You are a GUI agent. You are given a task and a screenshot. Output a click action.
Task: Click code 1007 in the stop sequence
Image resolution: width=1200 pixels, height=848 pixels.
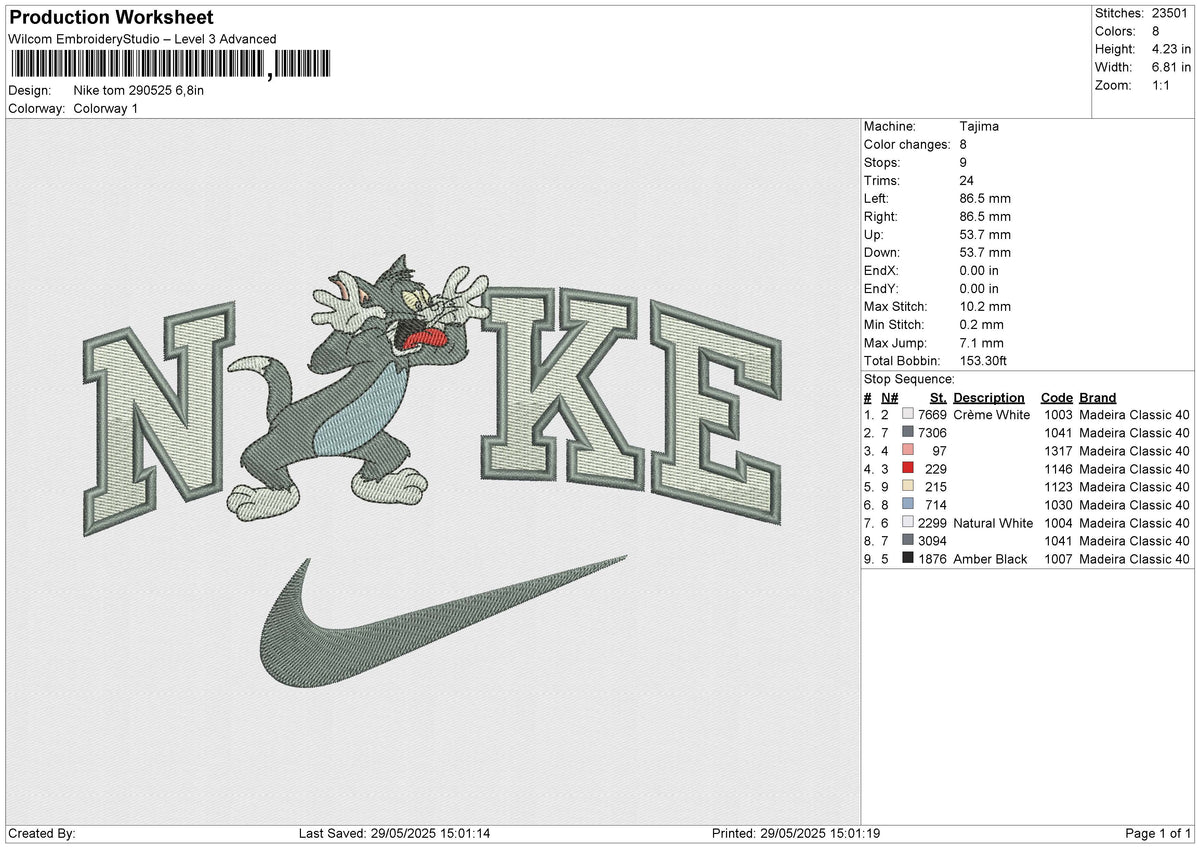[1058, 558]
